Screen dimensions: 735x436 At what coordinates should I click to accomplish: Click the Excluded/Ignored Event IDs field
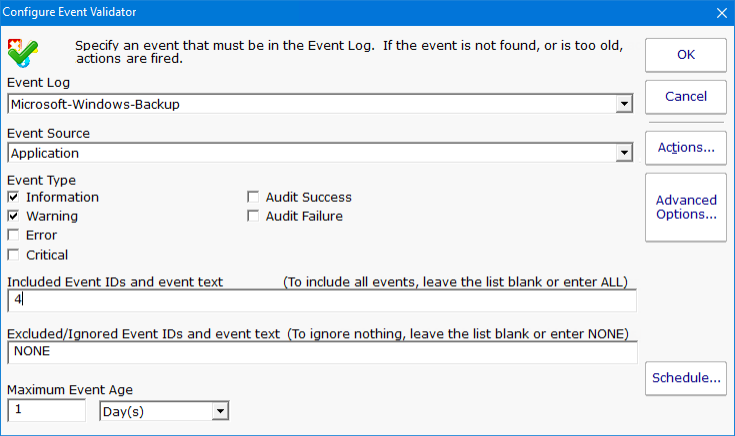click(320, 352)
